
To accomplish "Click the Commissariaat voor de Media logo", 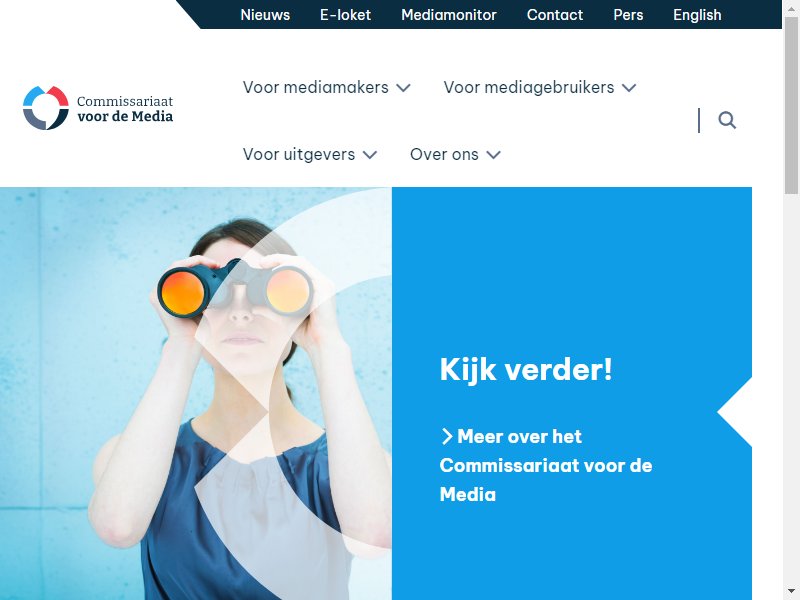I will [x=98, y=108].
